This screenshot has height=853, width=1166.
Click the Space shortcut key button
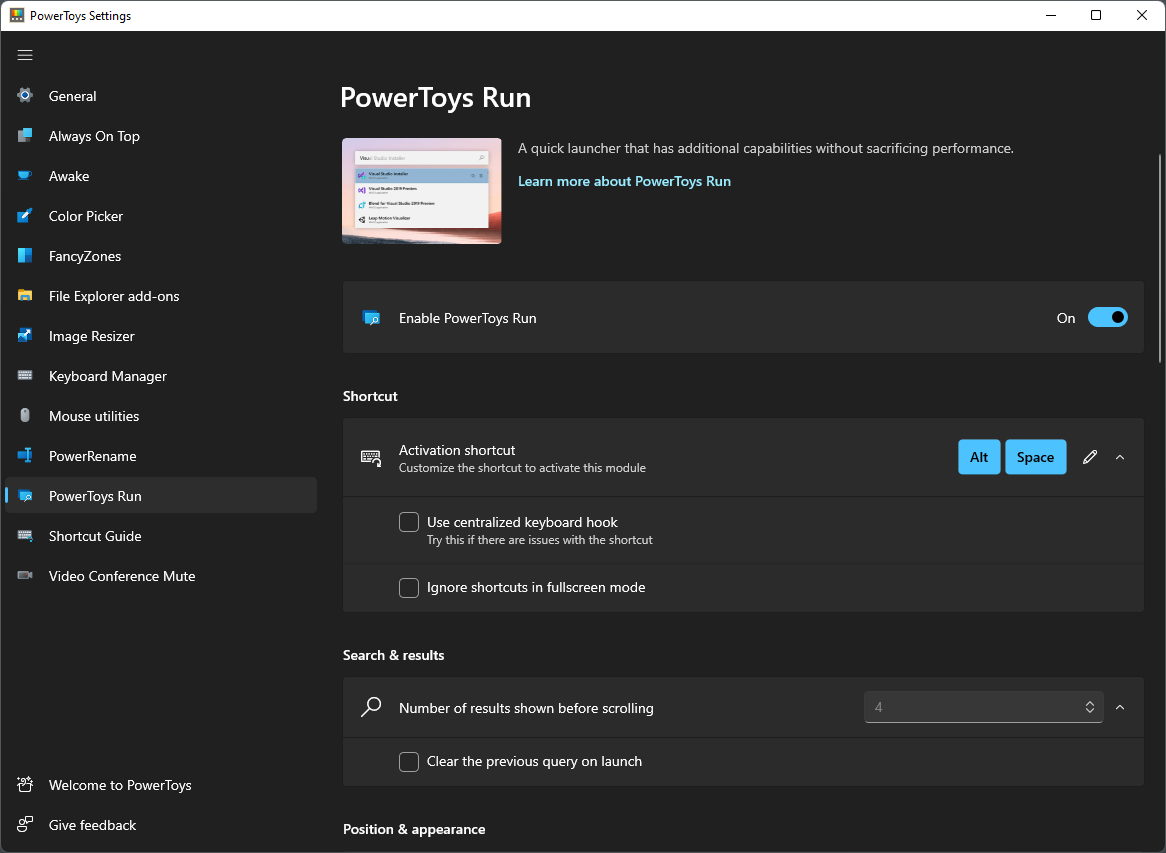1035,457
